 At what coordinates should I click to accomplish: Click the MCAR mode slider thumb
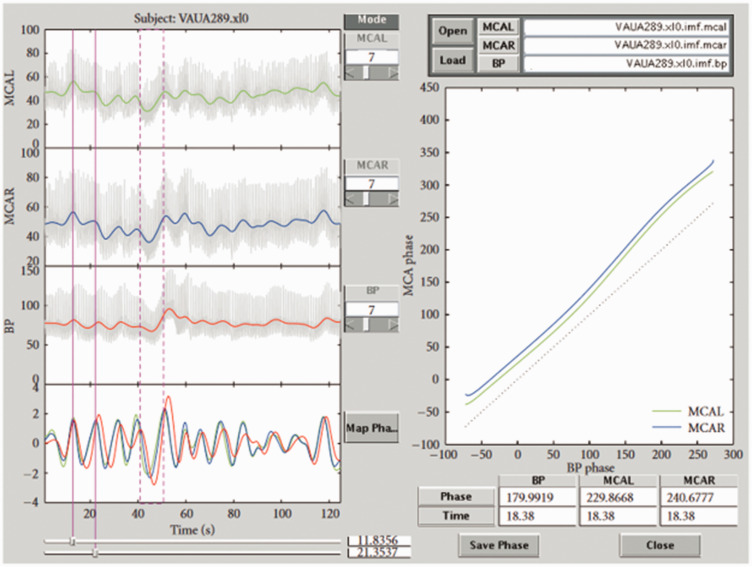366,199
